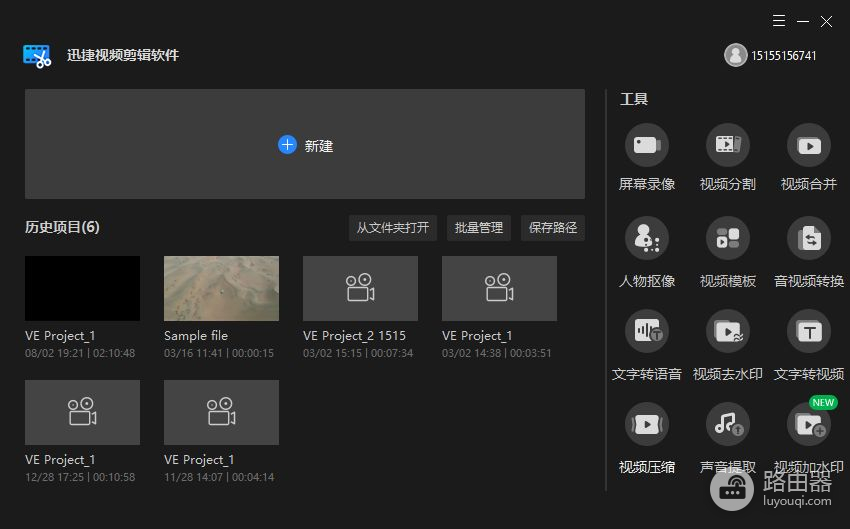Viewport: 850px width, 529px height.
Task: Open VE Project_1 black thumbnail from 08/02
Action: click(82, 288)
